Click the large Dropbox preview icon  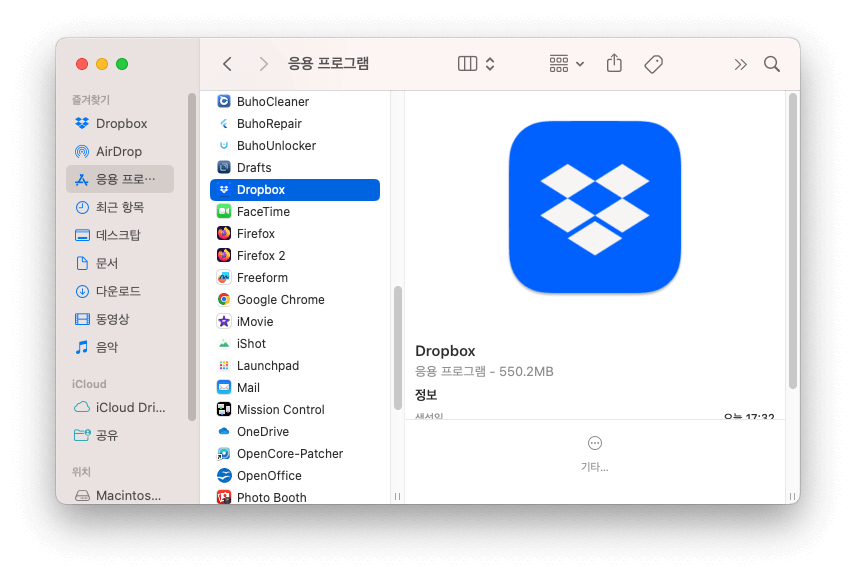point(595,207)
